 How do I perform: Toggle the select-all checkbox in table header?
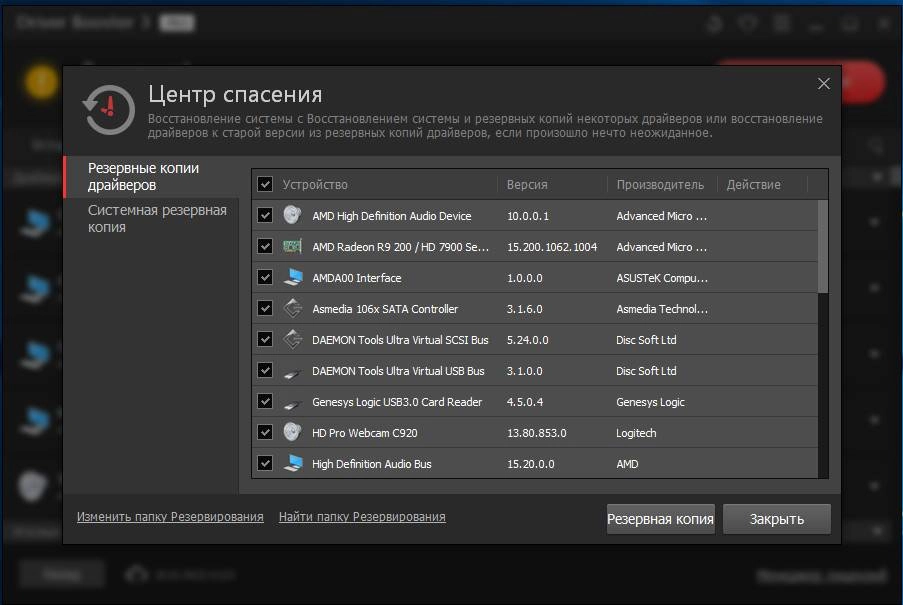point(265,184)
